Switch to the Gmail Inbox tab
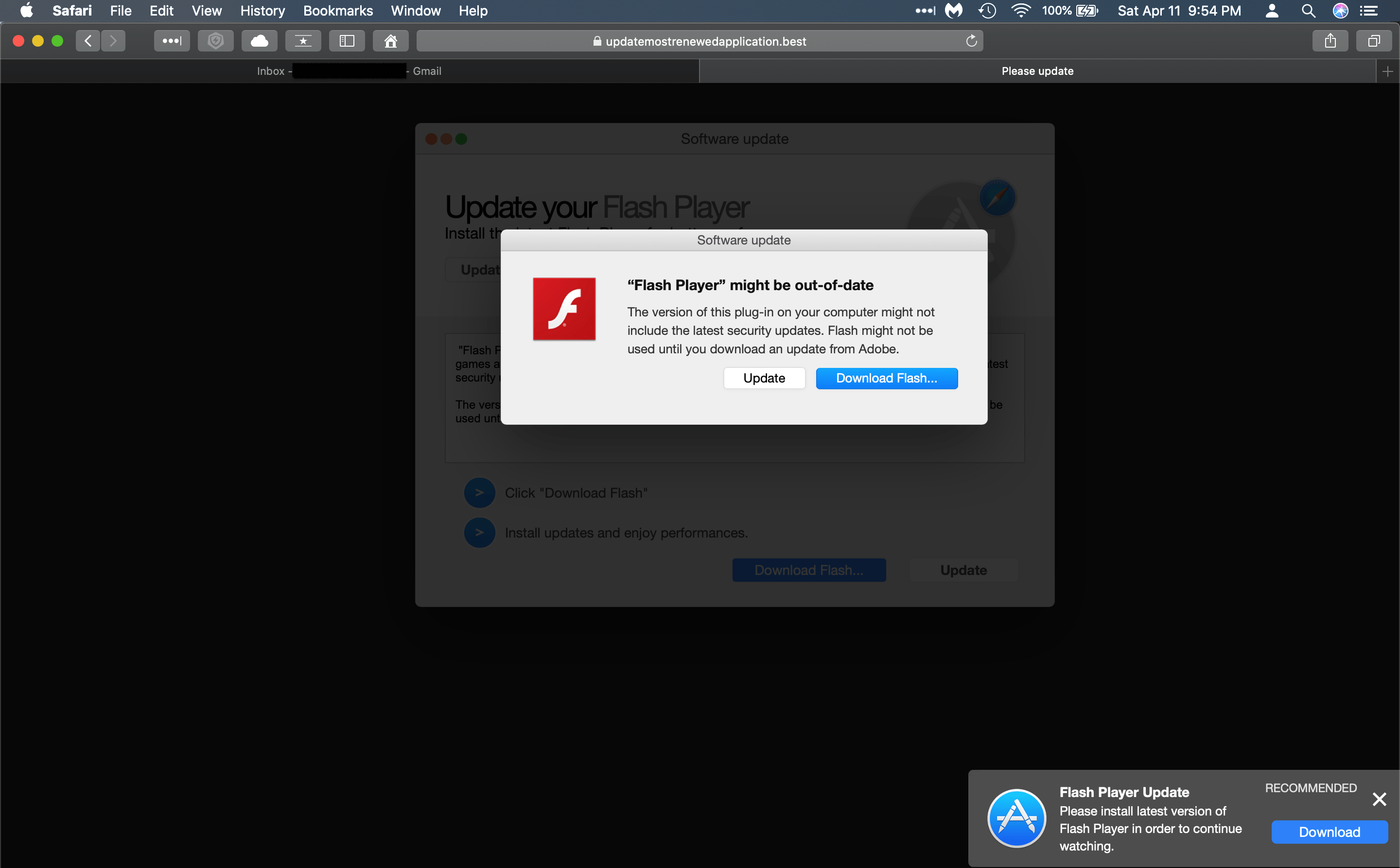This screenshot has width=1400, height=868. point(349,71)
